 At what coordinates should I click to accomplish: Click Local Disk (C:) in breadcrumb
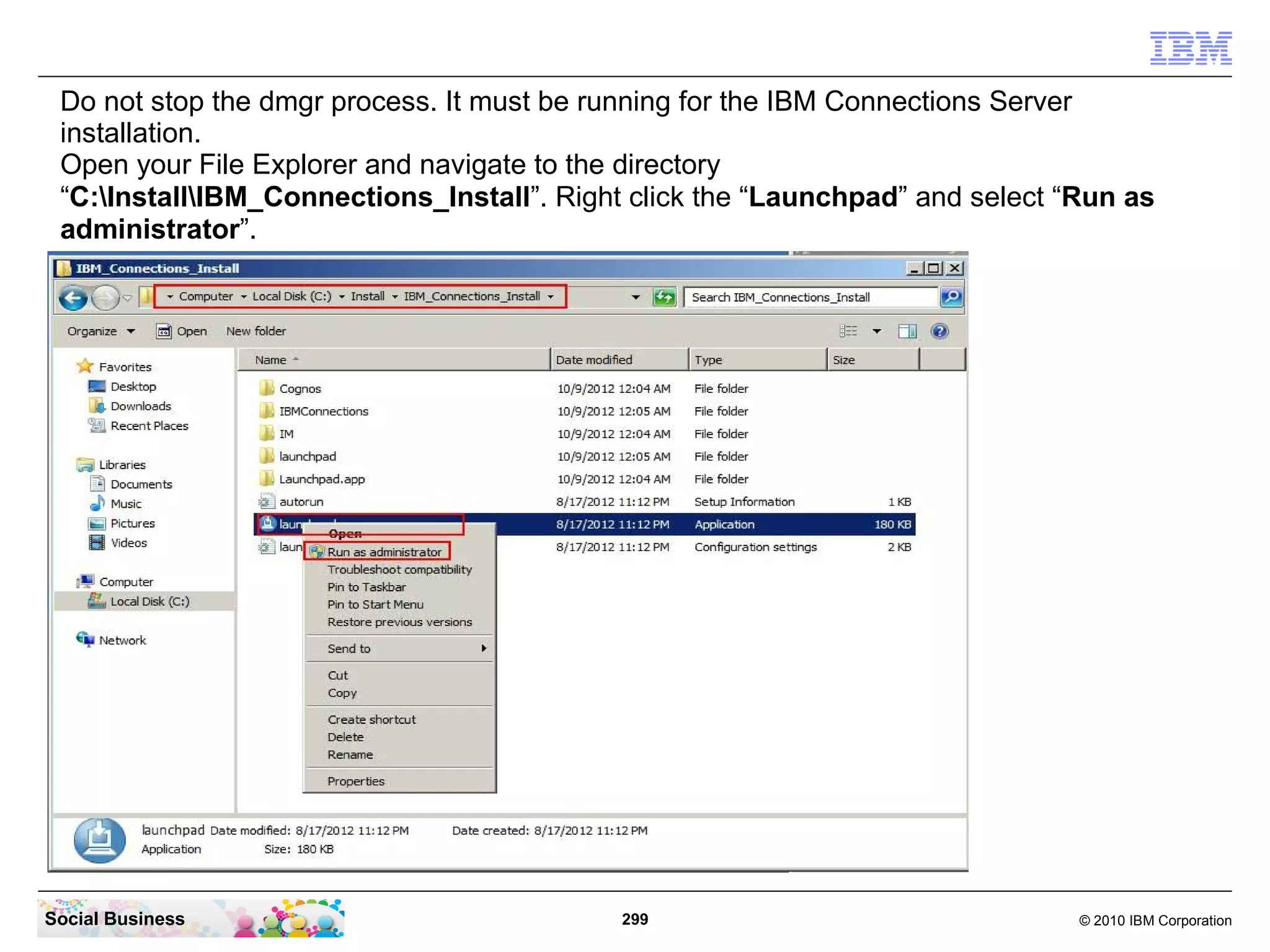point(291,296)
